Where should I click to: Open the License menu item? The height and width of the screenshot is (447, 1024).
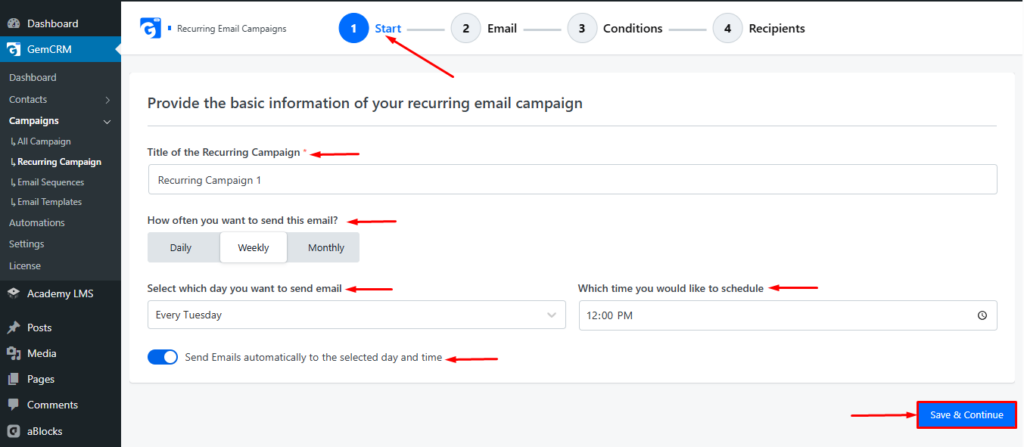click(25, 266)
